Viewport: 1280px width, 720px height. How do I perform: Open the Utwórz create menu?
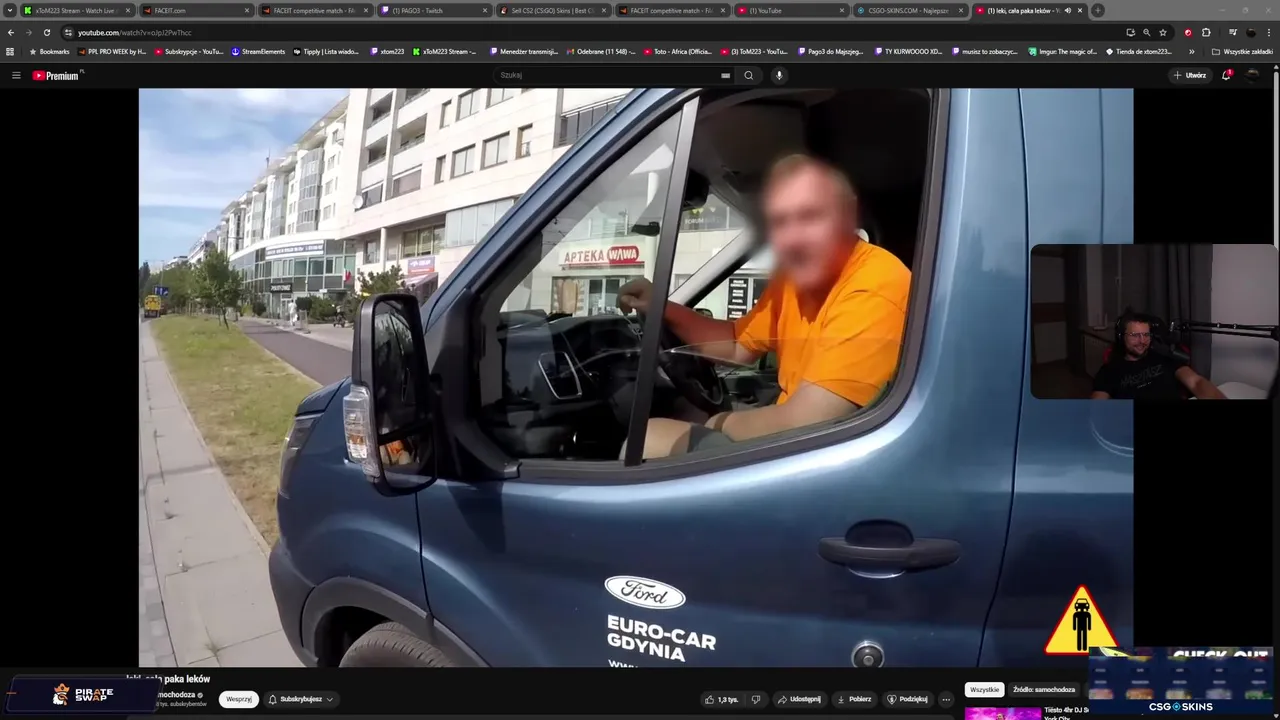click(x=1190, y=75)
